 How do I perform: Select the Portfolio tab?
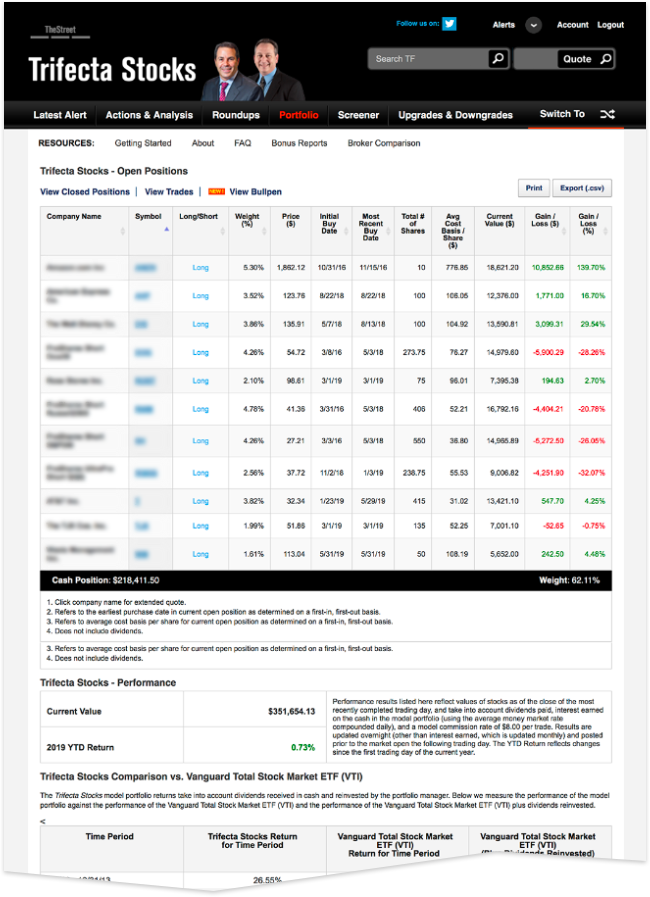[x=299, y=115]
